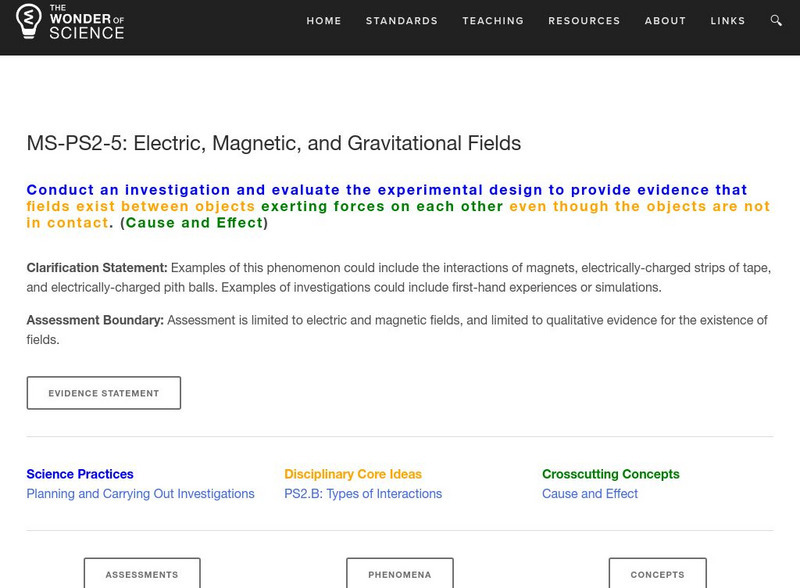Click the Wonder of Science site name text
The image size is (800, 588).
point(87,22)
